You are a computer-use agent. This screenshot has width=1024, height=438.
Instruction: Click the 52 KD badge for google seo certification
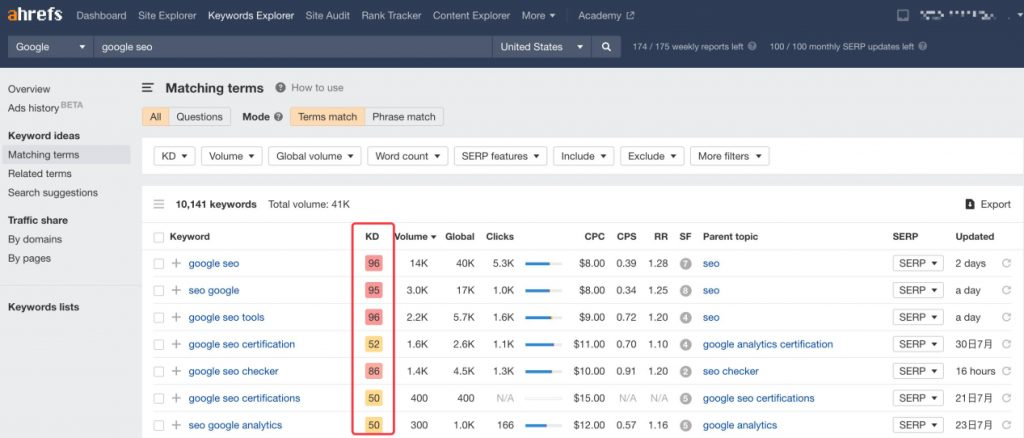click(374, 344)
